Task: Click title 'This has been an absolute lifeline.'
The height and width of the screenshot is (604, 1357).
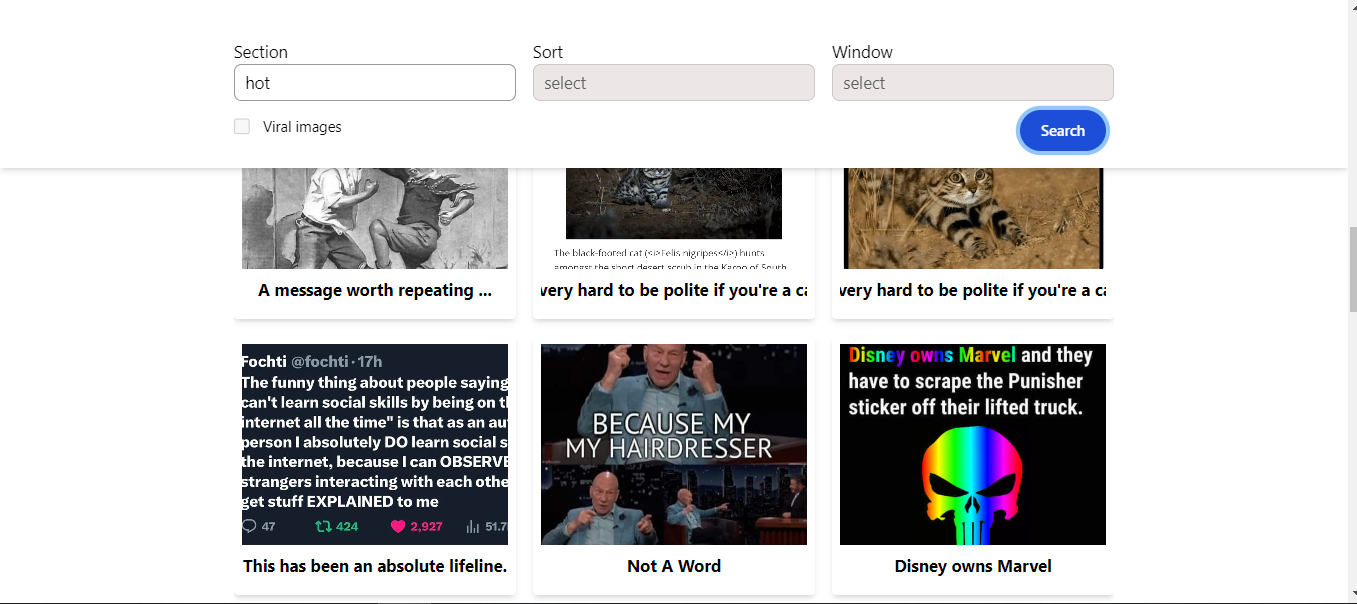Action: coord(375,566)
